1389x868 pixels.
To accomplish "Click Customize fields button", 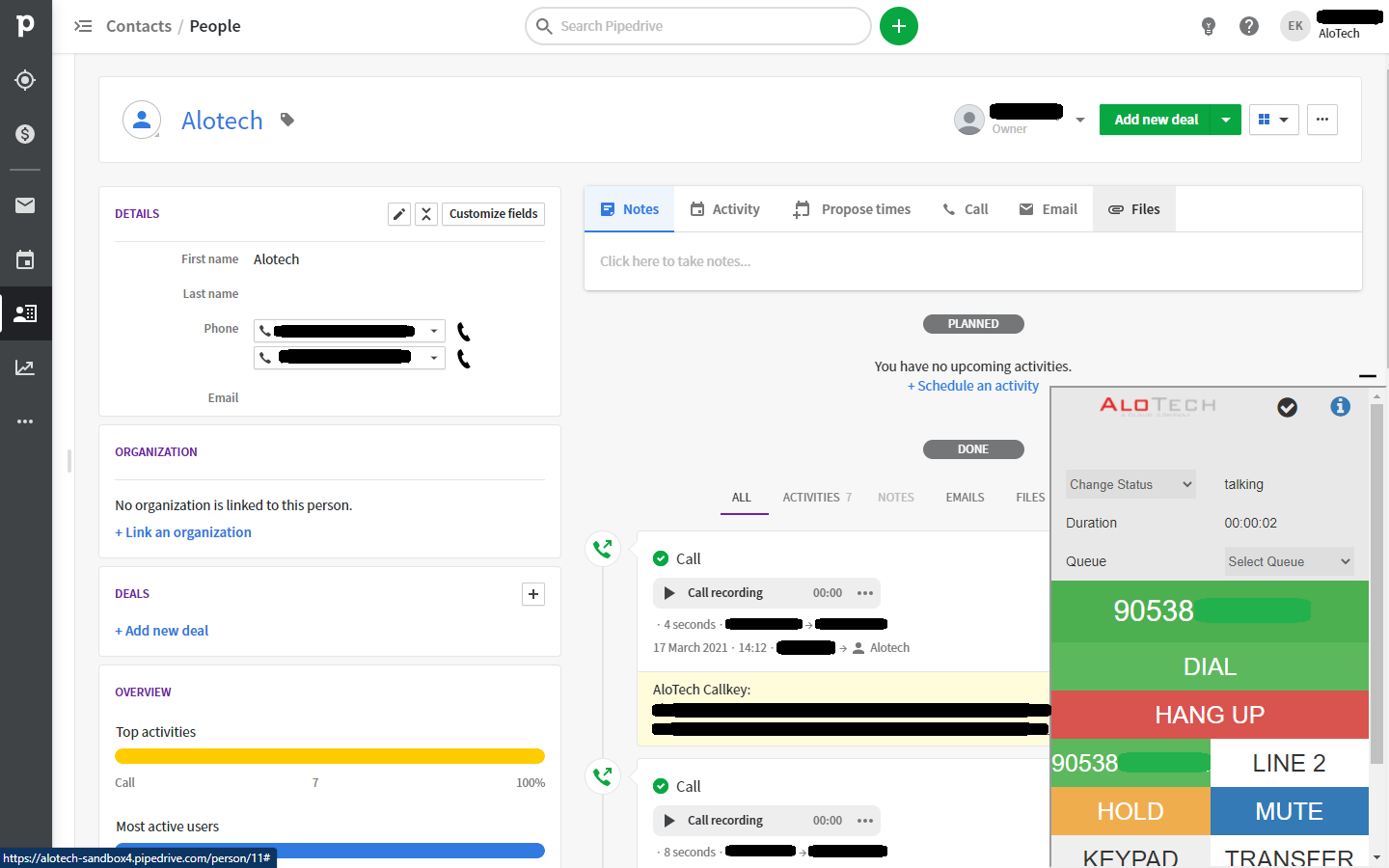I will point(493,214).
